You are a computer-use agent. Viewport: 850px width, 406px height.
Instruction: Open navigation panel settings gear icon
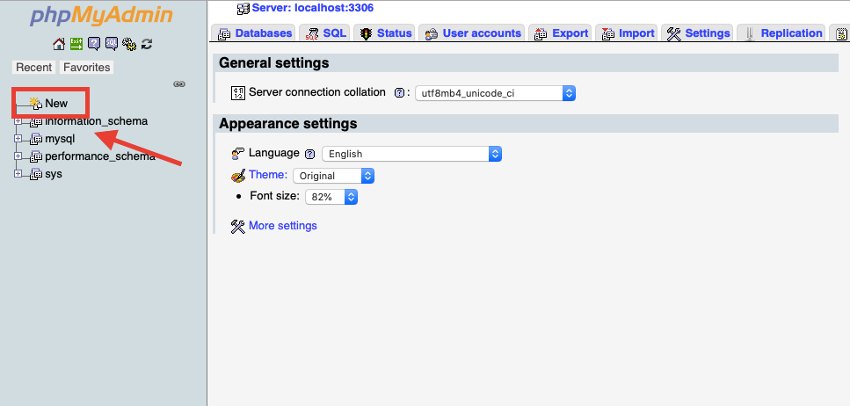pos(128,44)
